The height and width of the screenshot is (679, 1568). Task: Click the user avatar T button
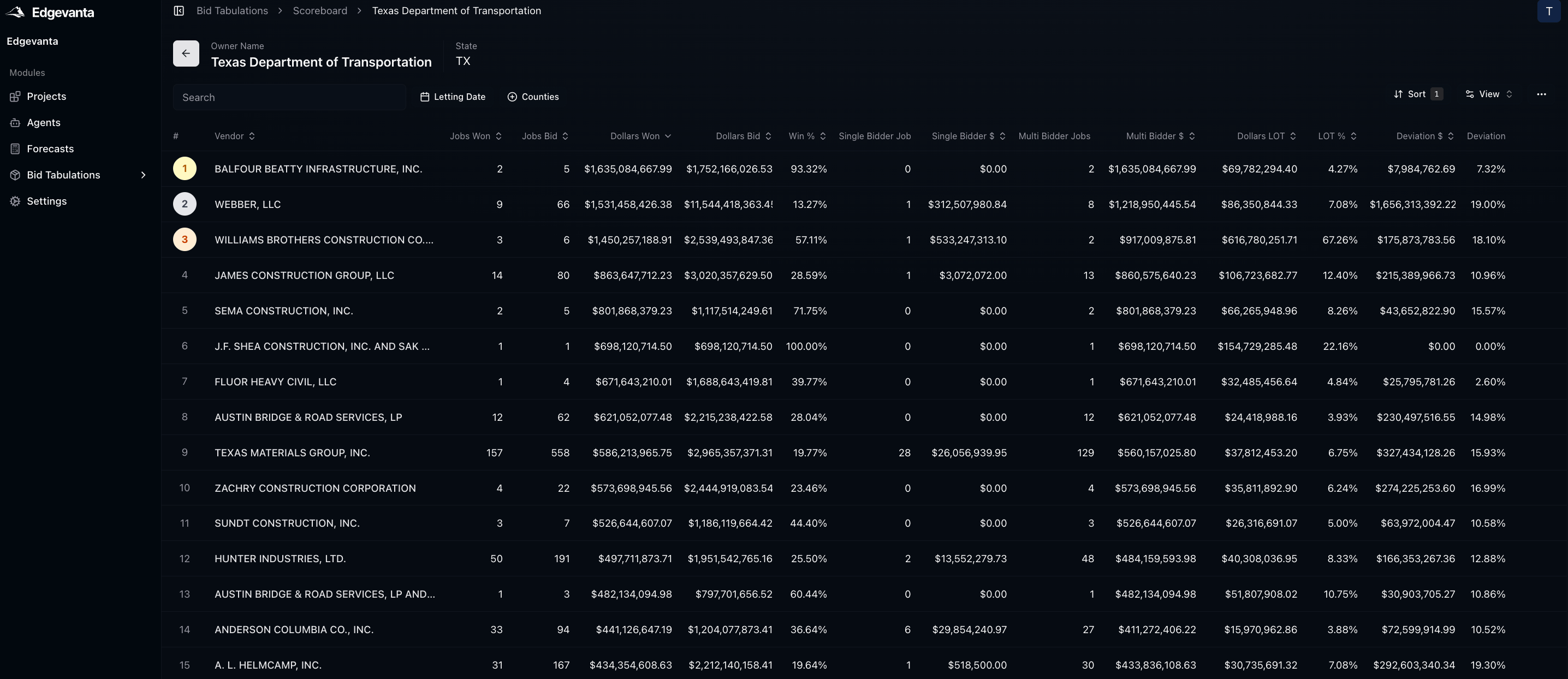pyautogui.click(x=1548, y=11)
